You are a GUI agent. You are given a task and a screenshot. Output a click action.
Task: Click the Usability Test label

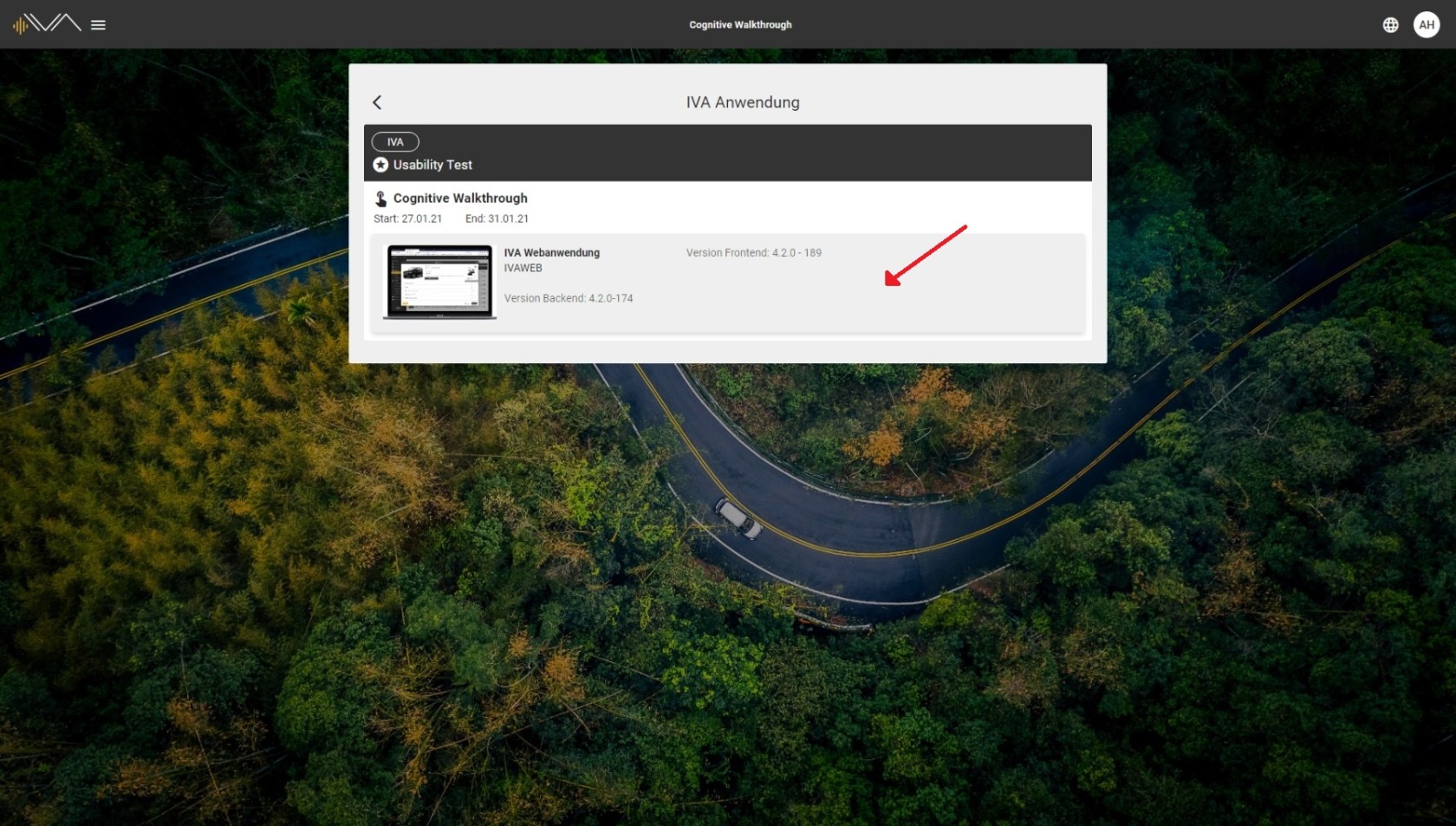432,165
